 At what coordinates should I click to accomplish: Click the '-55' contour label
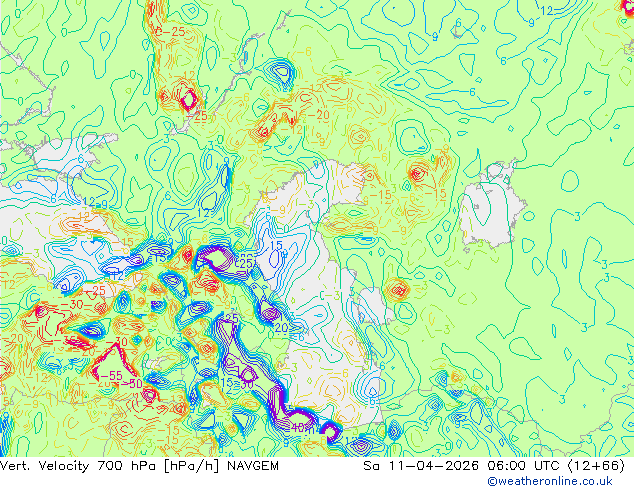click(x=110, y=376)
